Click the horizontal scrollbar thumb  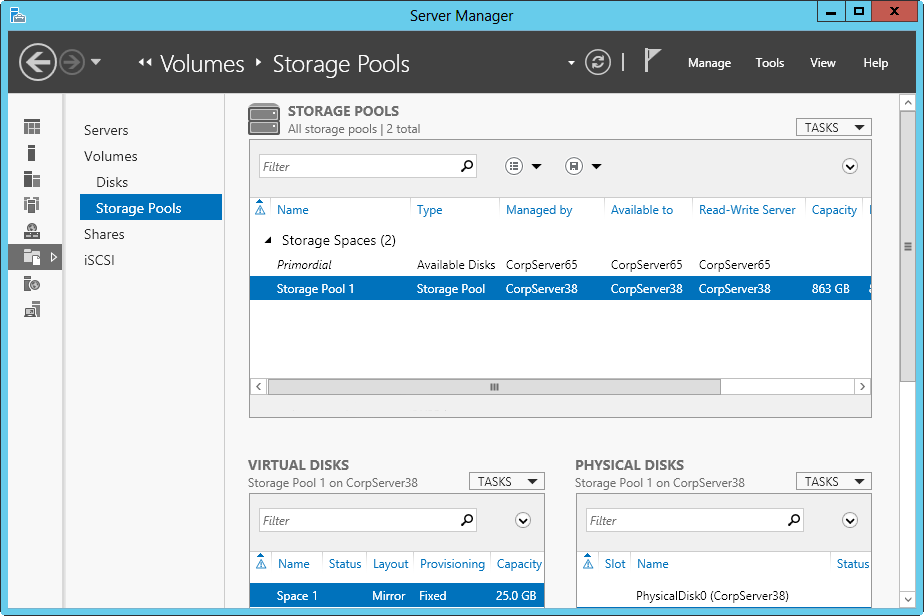[494, 387]
